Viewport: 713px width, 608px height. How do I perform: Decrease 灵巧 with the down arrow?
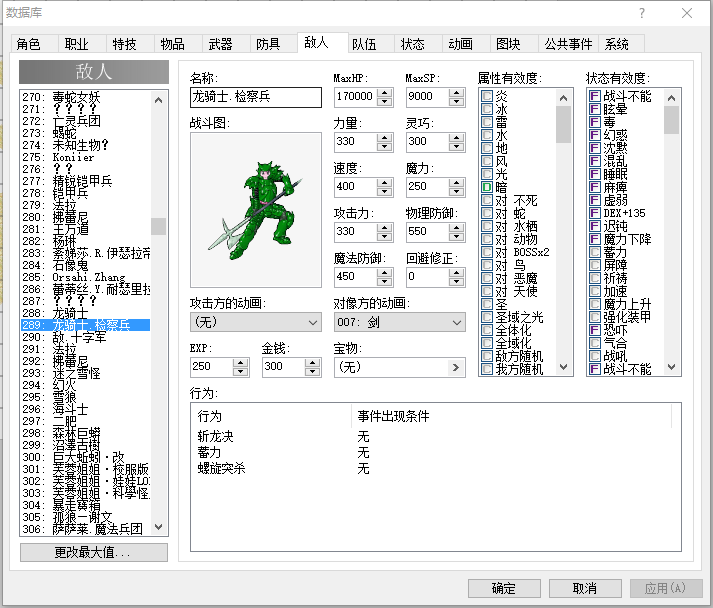tap(457, 146)
